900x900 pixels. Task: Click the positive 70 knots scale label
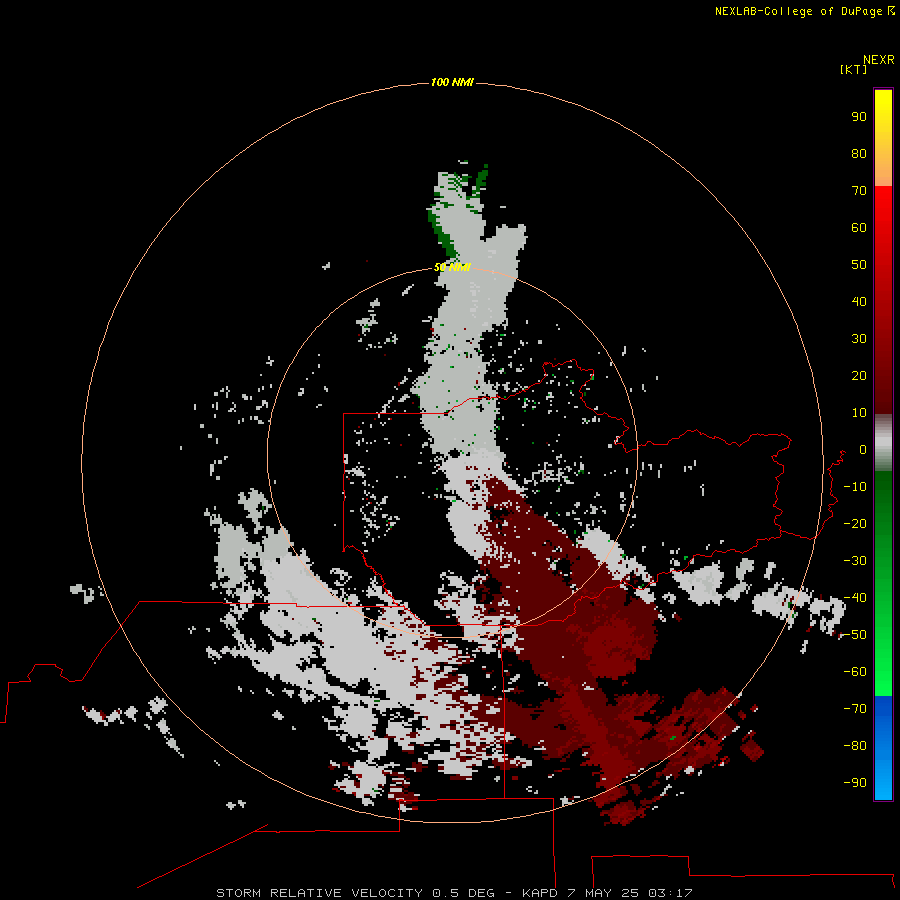pos(859,191)
